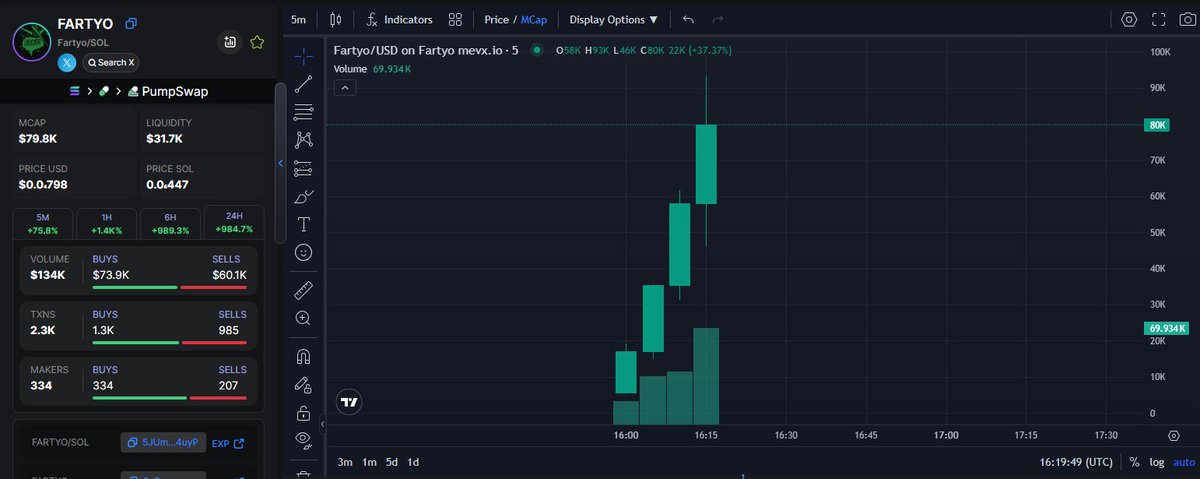
Task: Enter fullscreen chart mode
Action: tap(1159, 19)
